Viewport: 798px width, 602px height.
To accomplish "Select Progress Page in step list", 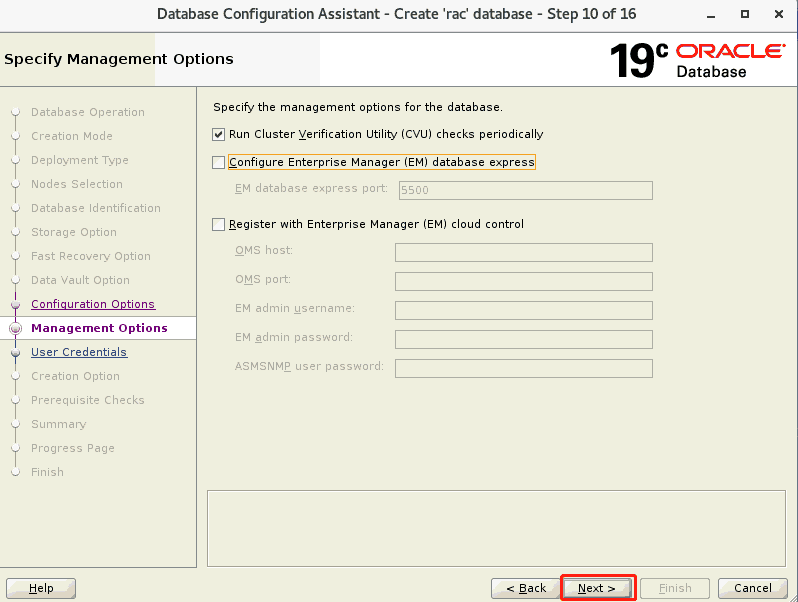I will coord(73,448).
